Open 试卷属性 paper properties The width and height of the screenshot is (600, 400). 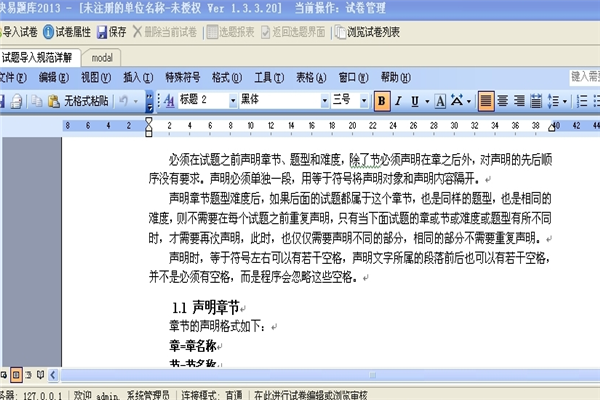(67, 32)
